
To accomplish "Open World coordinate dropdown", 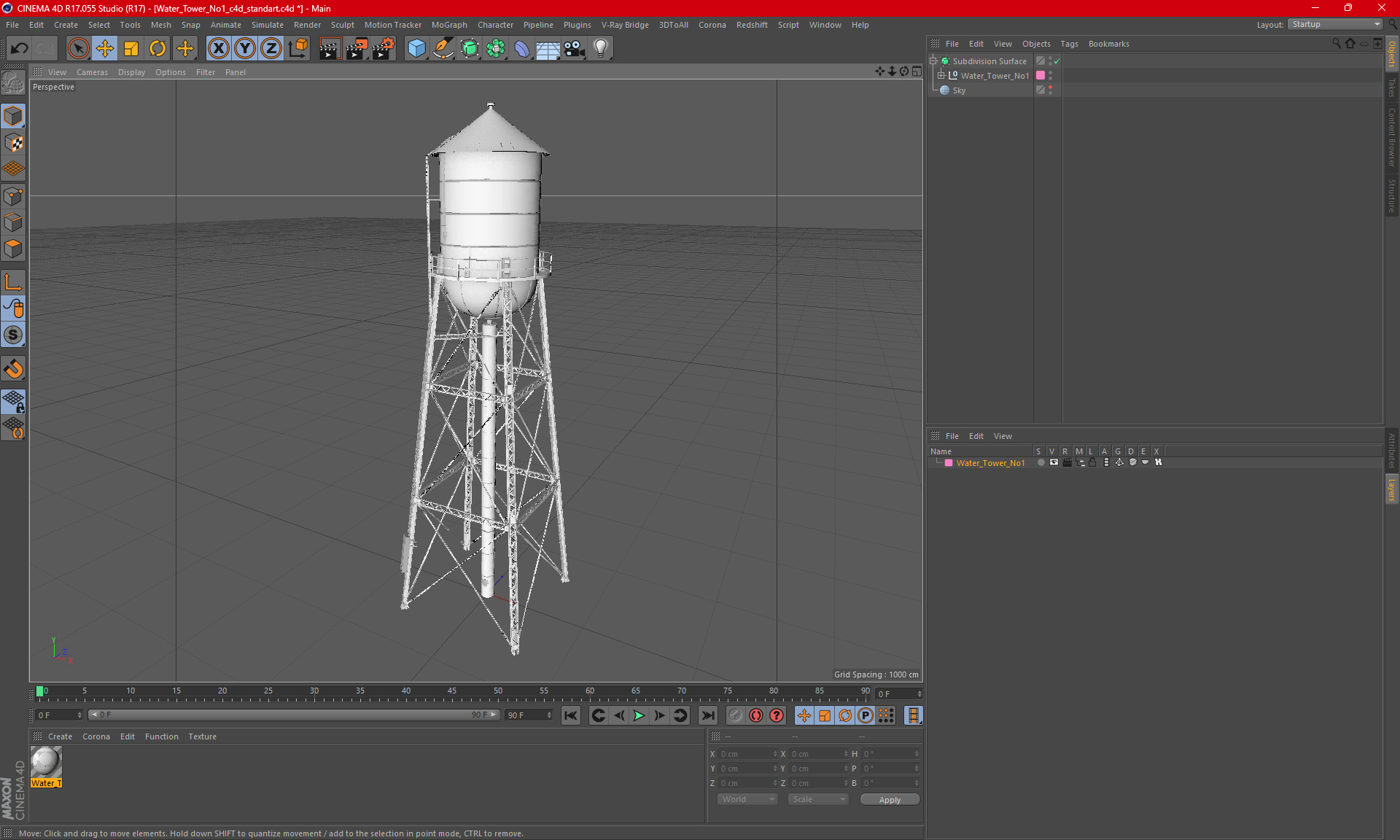I will point(747,799).
